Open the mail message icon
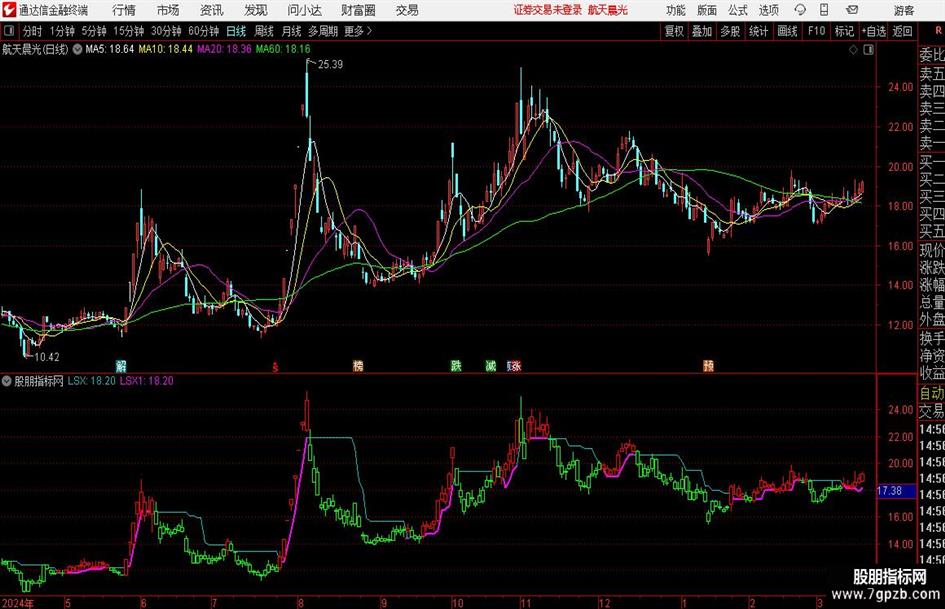Screen dimensions: 945x609 [852, 10]
